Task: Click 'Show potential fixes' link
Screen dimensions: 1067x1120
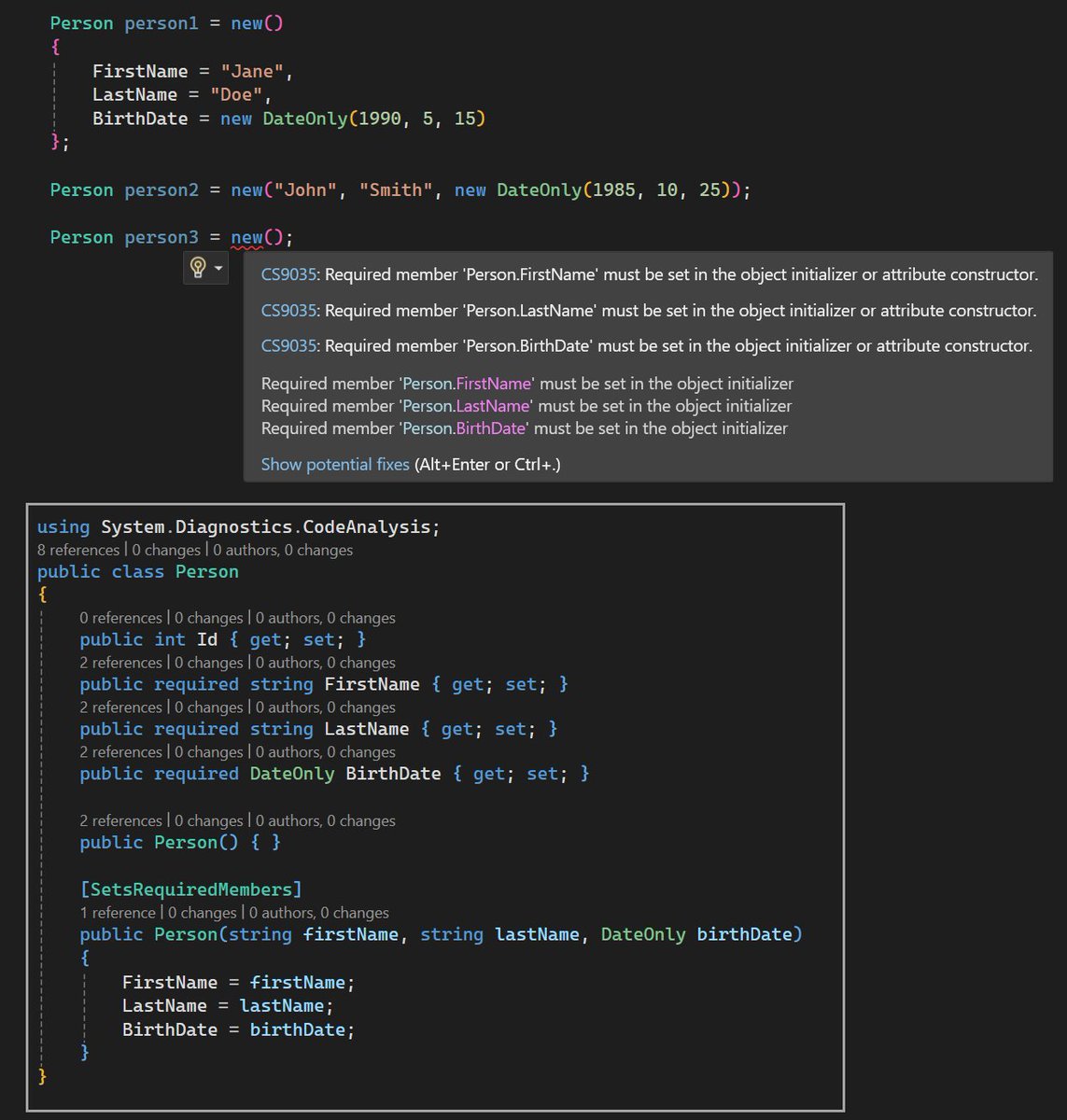Action: 335,464
